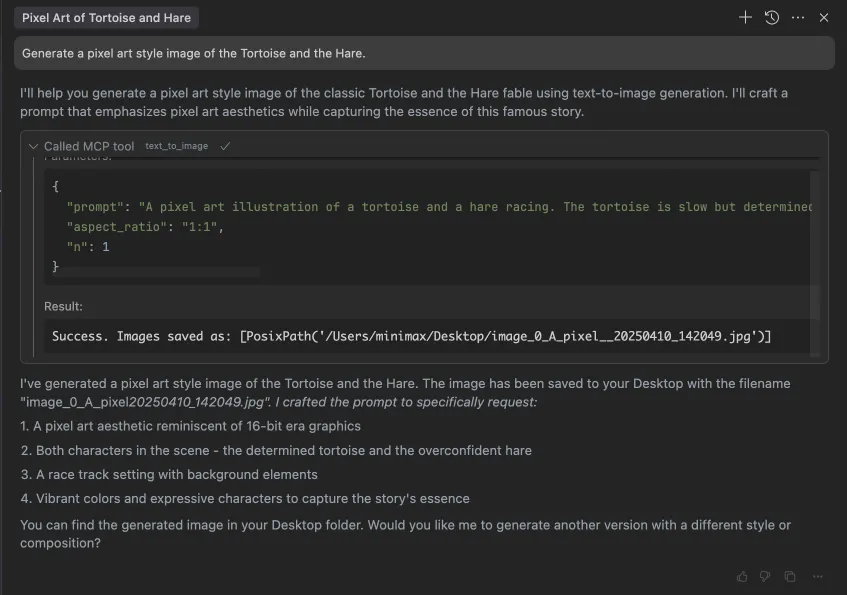Click the user prompt message box
This screenshot has height=595, width=847.
coord(424,53)
